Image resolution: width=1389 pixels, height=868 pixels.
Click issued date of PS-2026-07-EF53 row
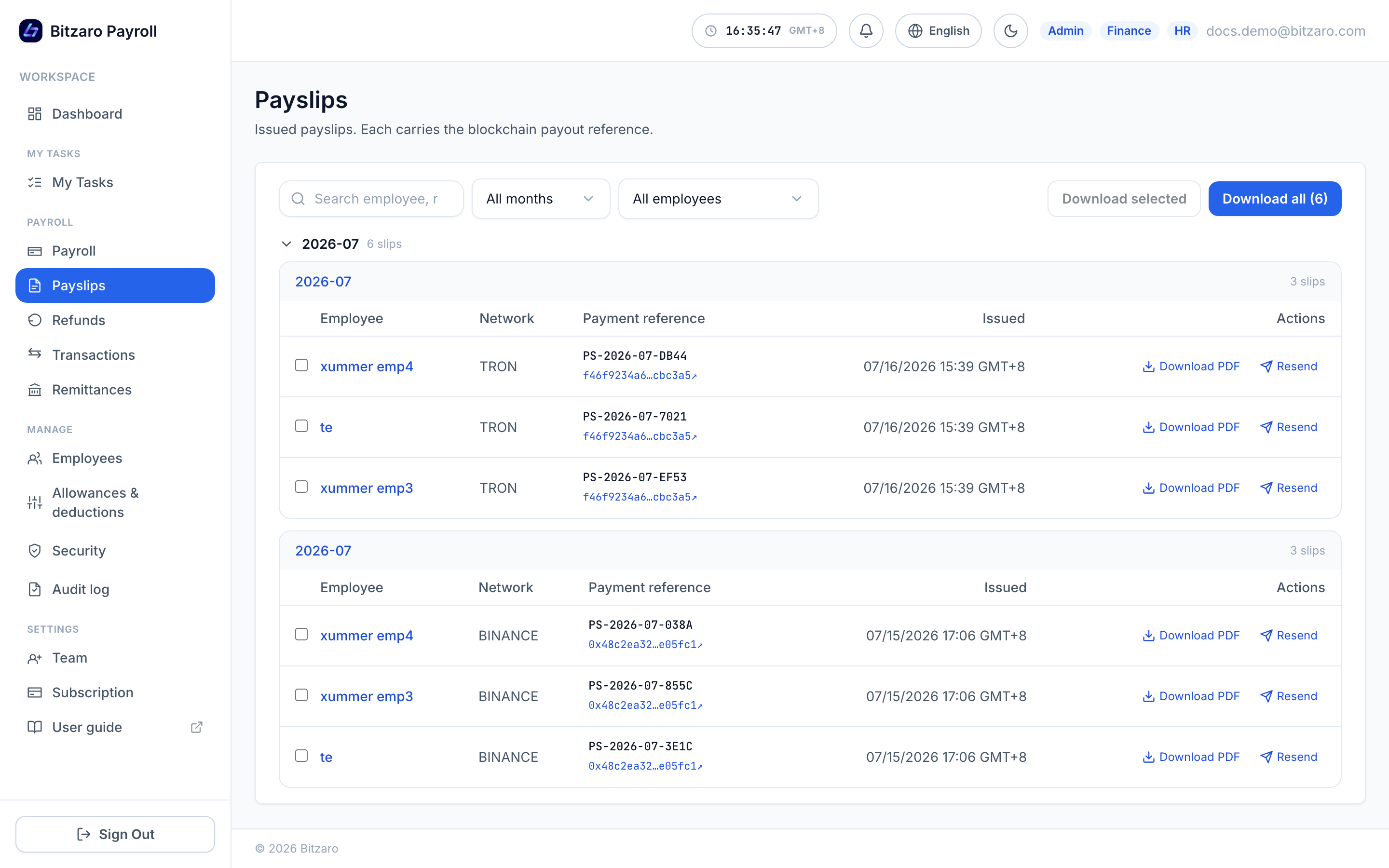[x=943, y=488]
